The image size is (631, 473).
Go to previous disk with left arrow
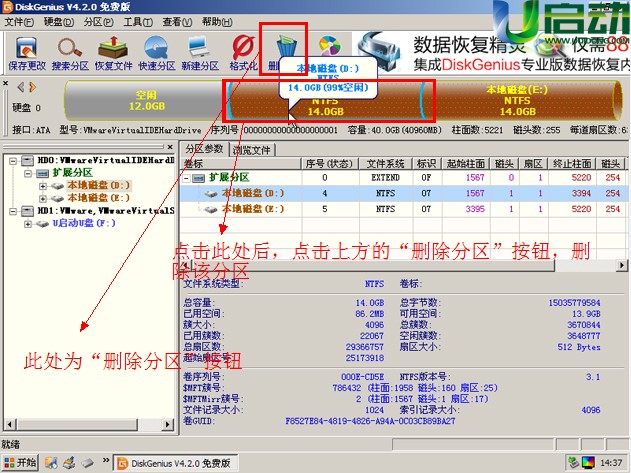21,87
